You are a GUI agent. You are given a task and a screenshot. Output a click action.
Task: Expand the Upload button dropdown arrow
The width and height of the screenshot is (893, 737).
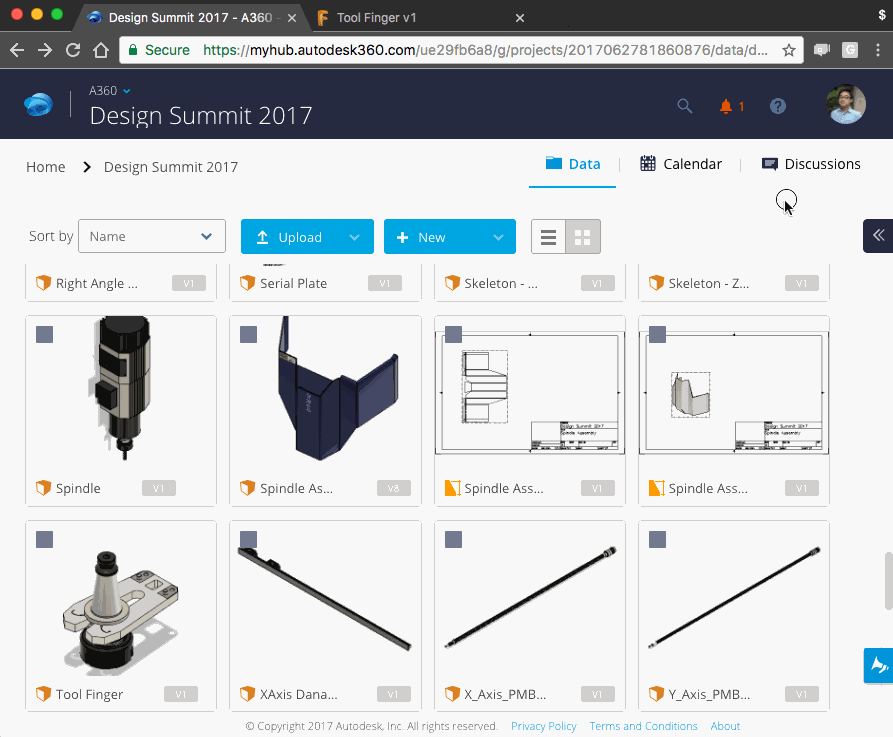354,237
